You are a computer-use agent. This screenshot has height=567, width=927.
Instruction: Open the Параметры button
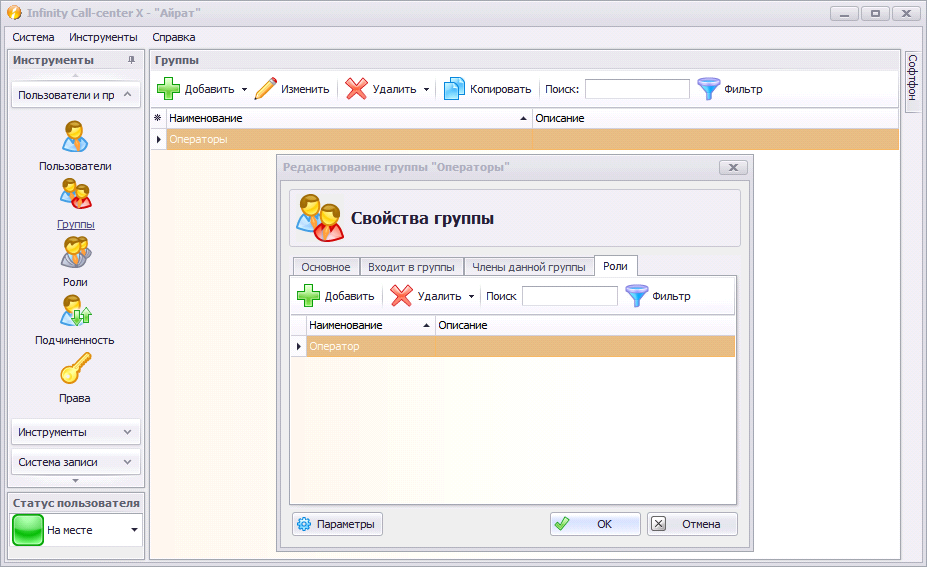(338, 524)
